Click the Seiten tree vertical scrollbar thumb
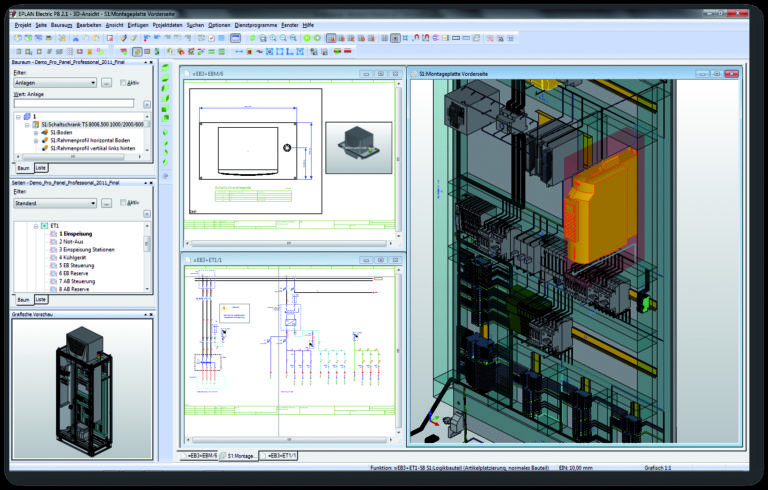This screenshot has height=490, width=768. pos(147,244)
